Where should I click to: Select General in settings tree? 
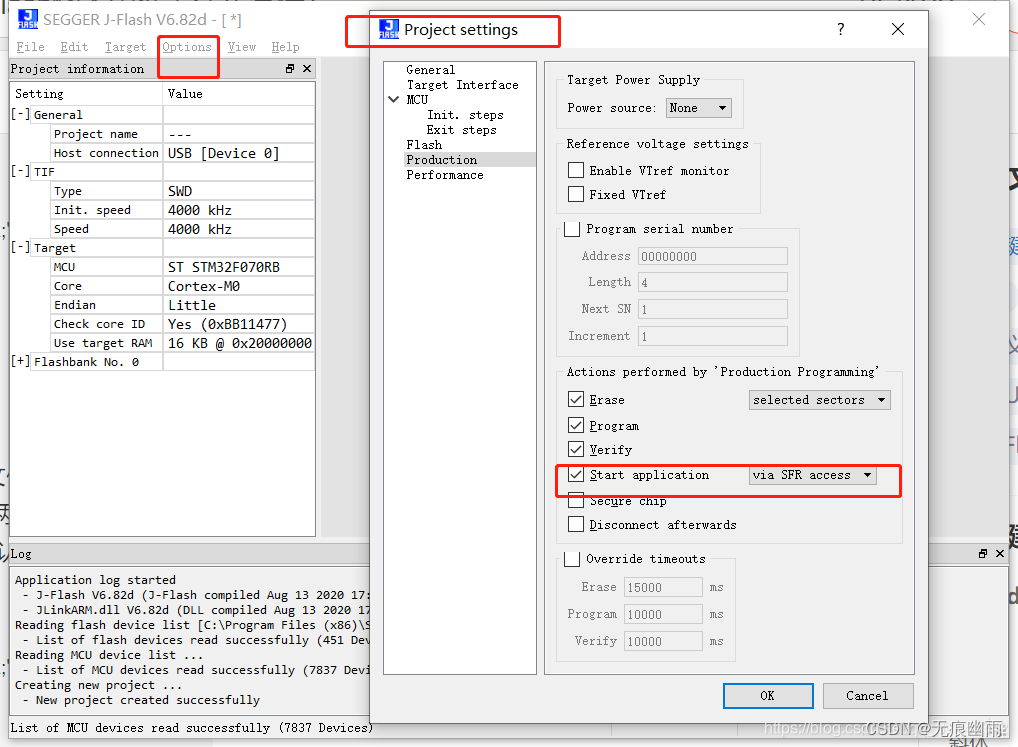tap(430, 69)
